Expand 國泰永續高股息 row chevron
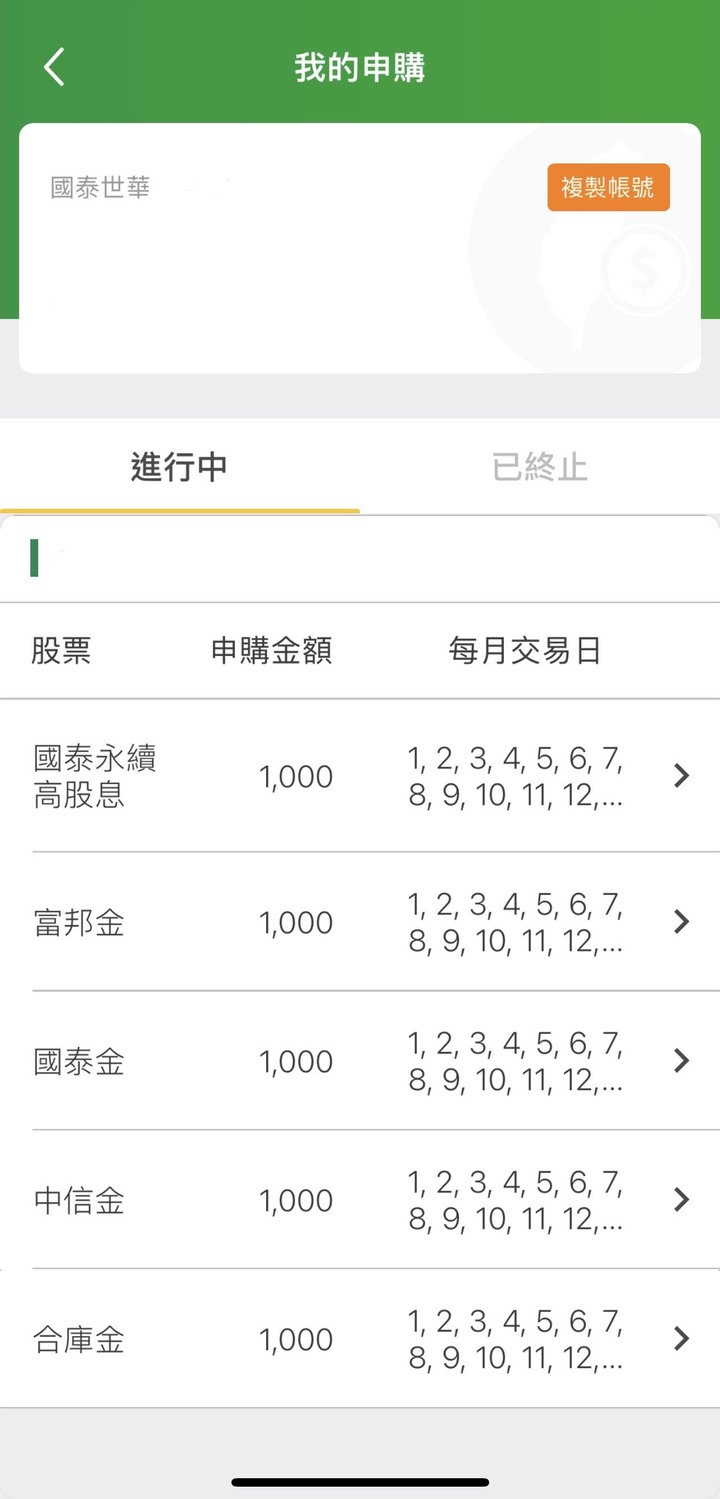 tap(682, 775)
